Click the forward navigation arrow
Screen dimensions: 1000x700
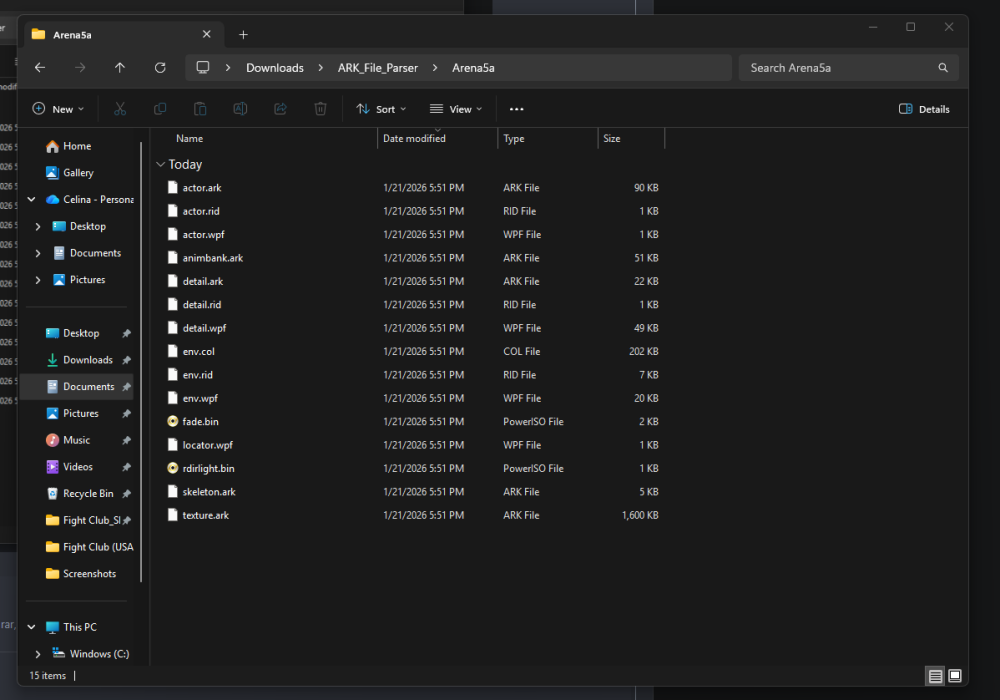point(80,68)
